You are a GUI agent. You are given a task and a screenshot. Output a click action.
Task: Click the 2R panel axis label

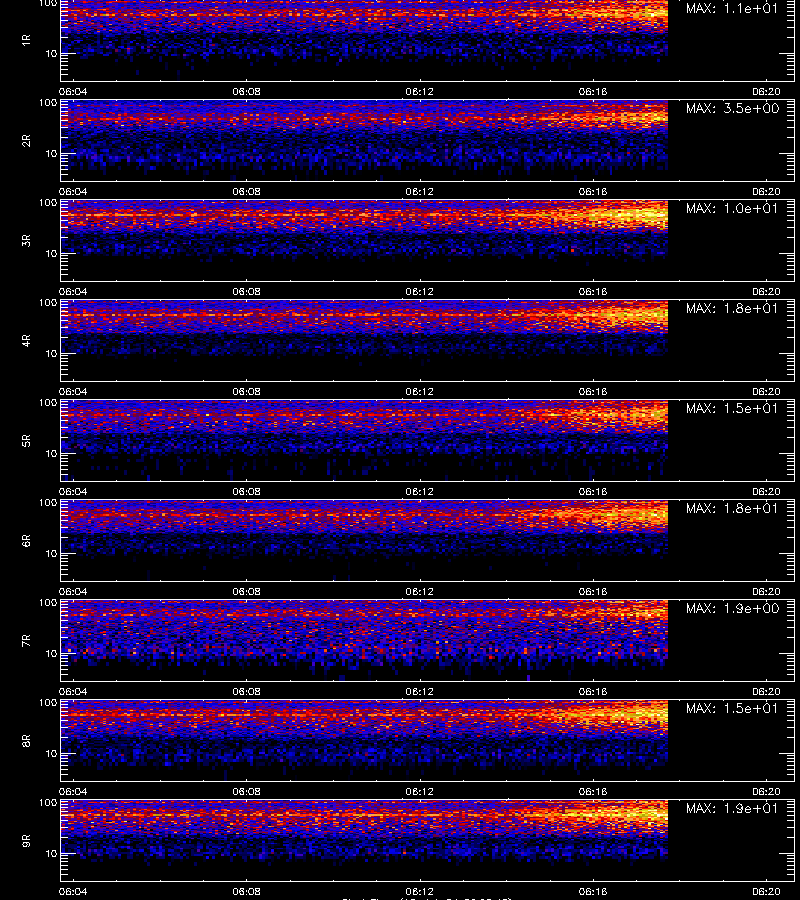(x=26, y=141)
